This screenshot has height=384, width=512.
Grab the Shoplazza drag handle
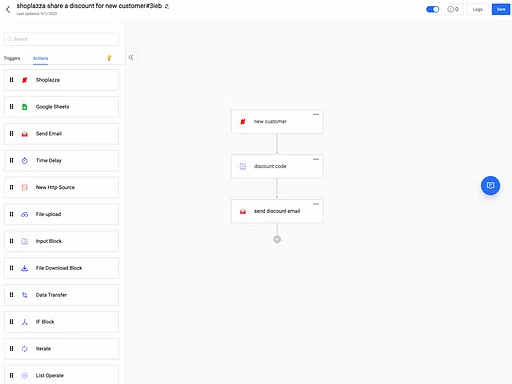click(x=11, y=80)
